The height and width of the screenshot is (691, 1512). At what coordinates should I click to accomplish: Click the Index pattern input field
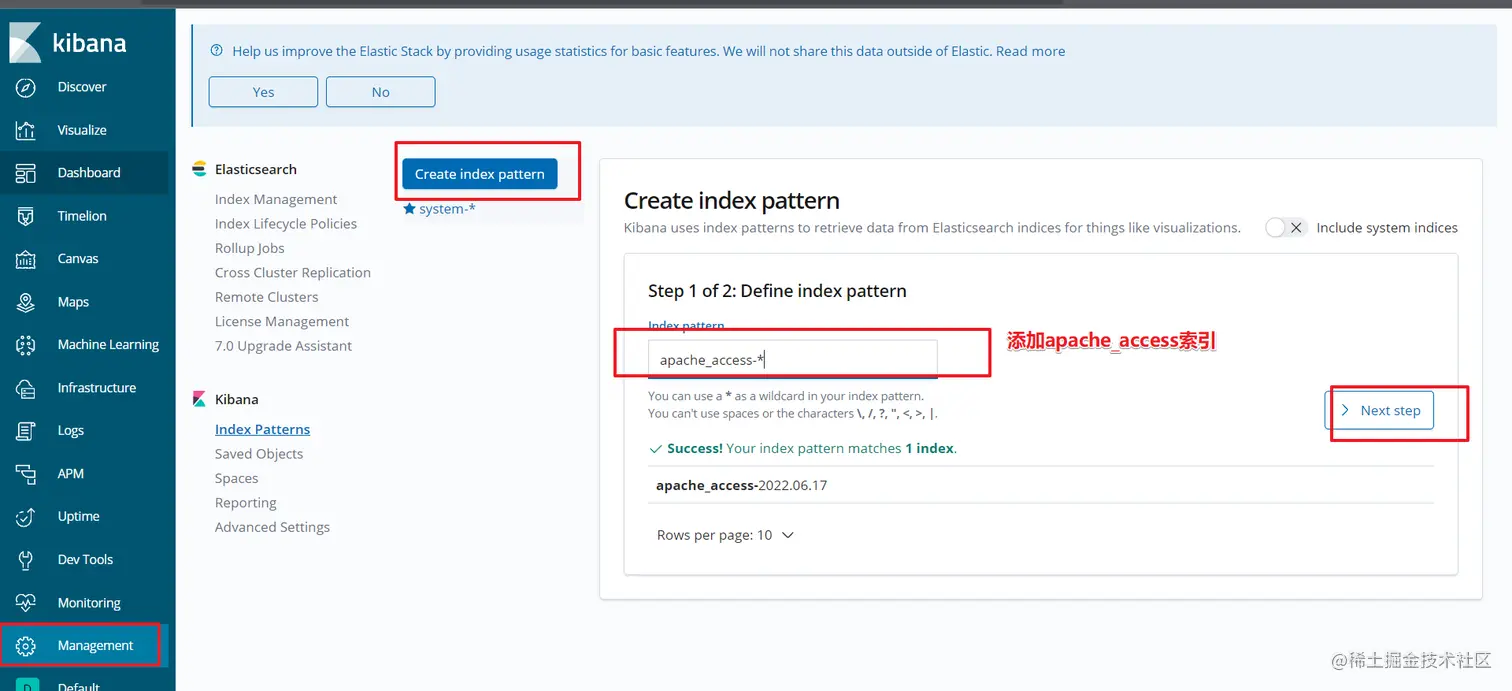click(x=793, y=359)
